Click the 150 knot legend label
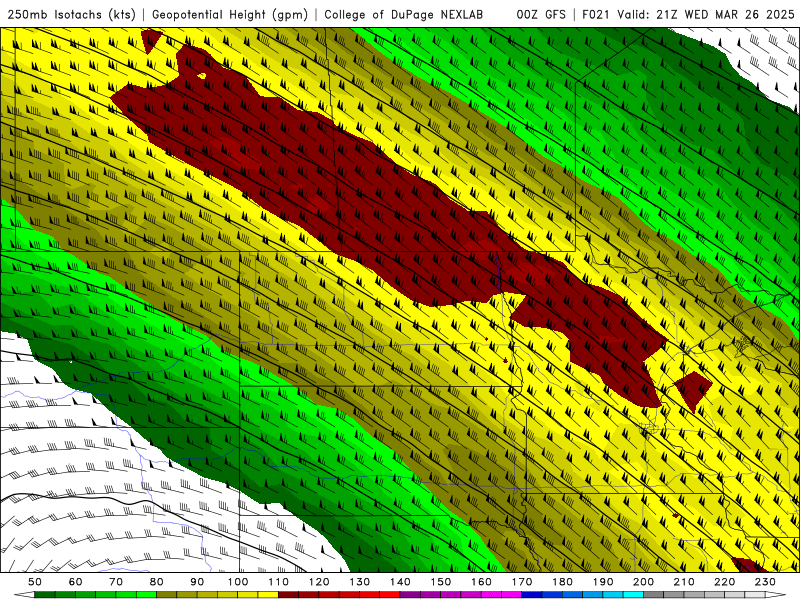 440,582
